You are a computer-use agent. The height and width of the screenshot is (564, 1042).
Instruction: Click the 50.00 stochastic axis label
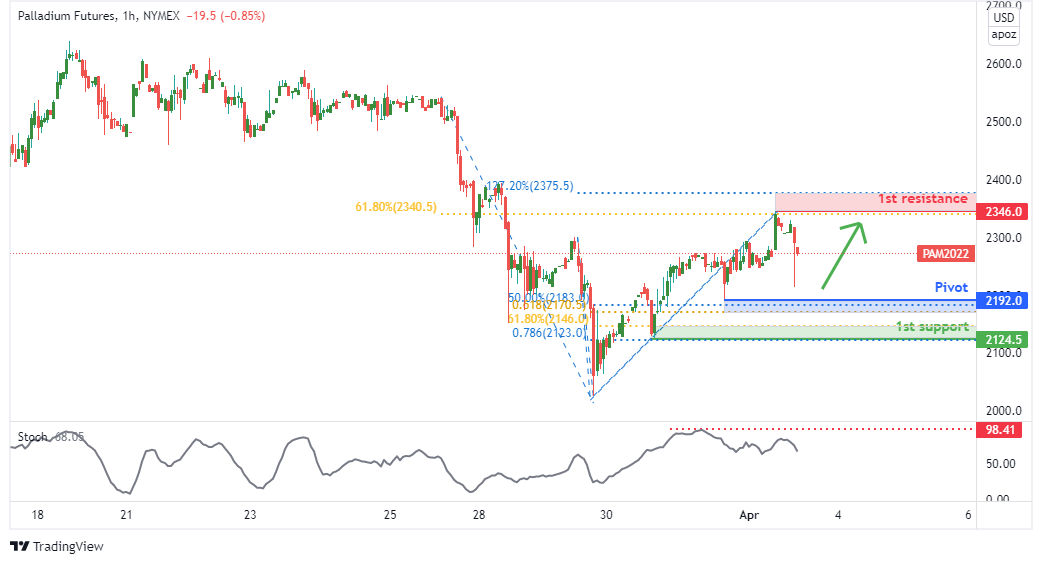1000,464
